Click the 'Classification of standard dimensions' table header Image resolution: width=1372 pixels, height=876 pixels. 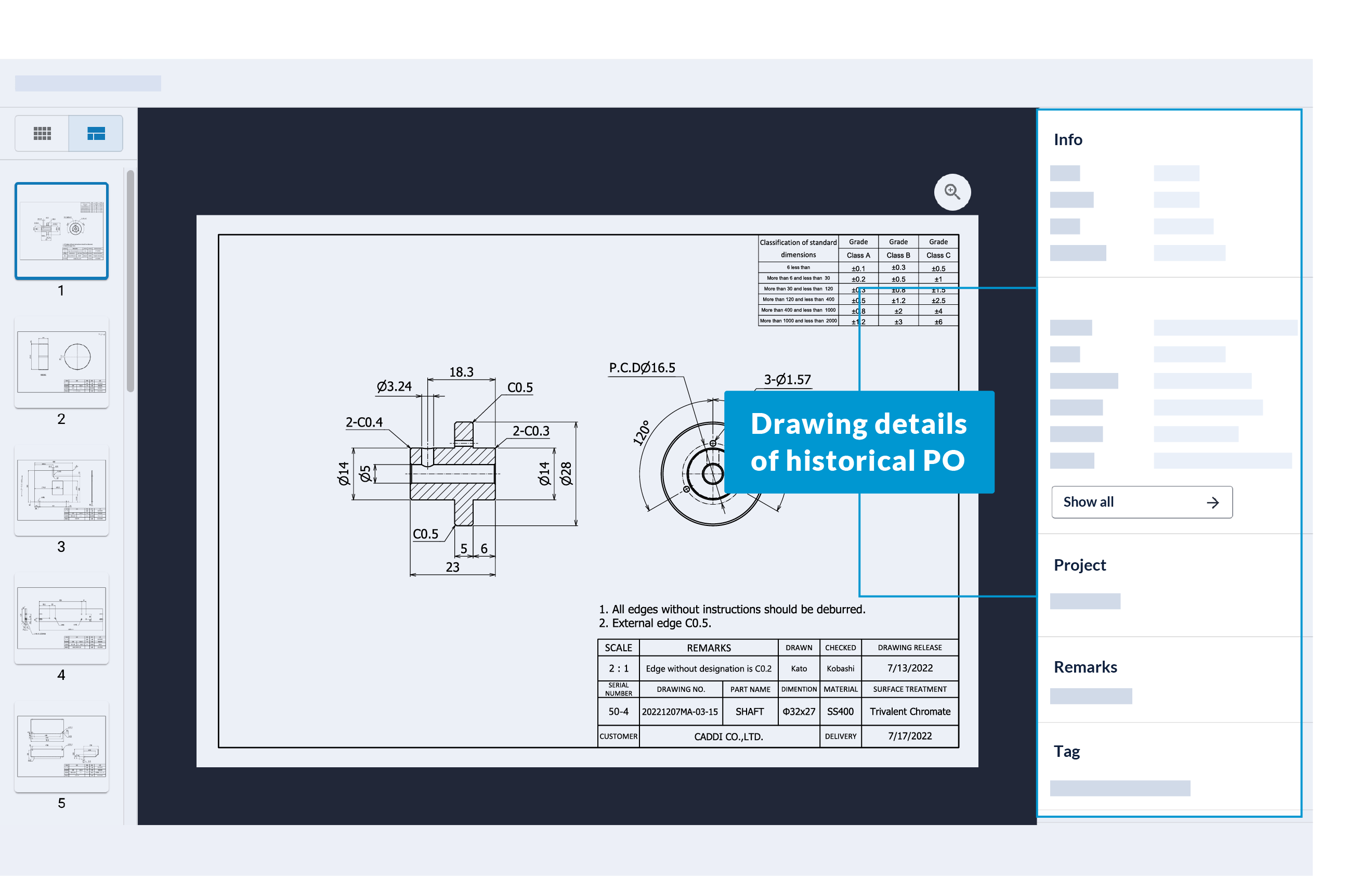click(798, 249)
